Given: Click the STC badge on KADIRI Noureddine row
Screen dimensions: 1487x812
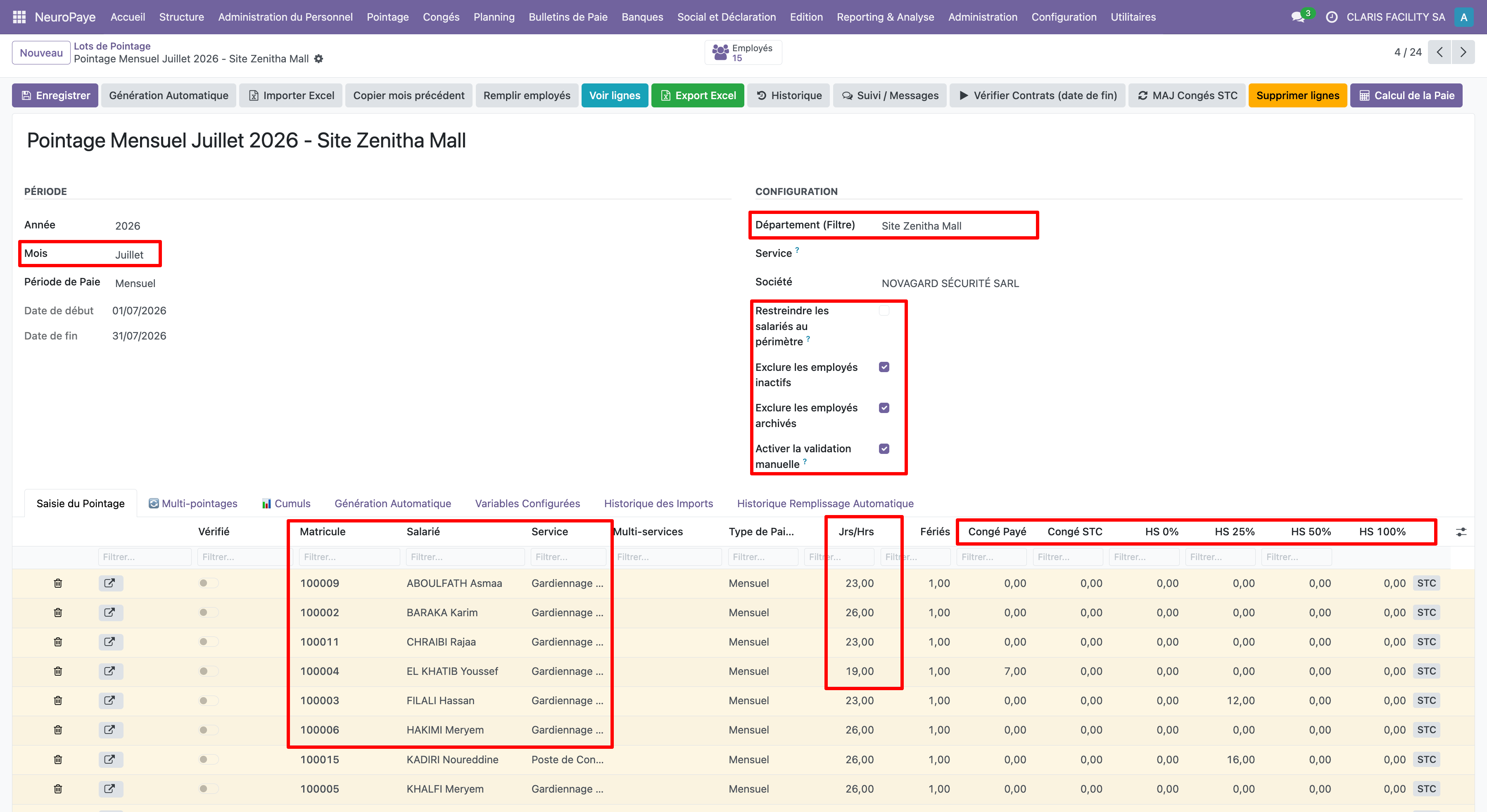Looking at the screenshot, I should [x=1426, y=760].
